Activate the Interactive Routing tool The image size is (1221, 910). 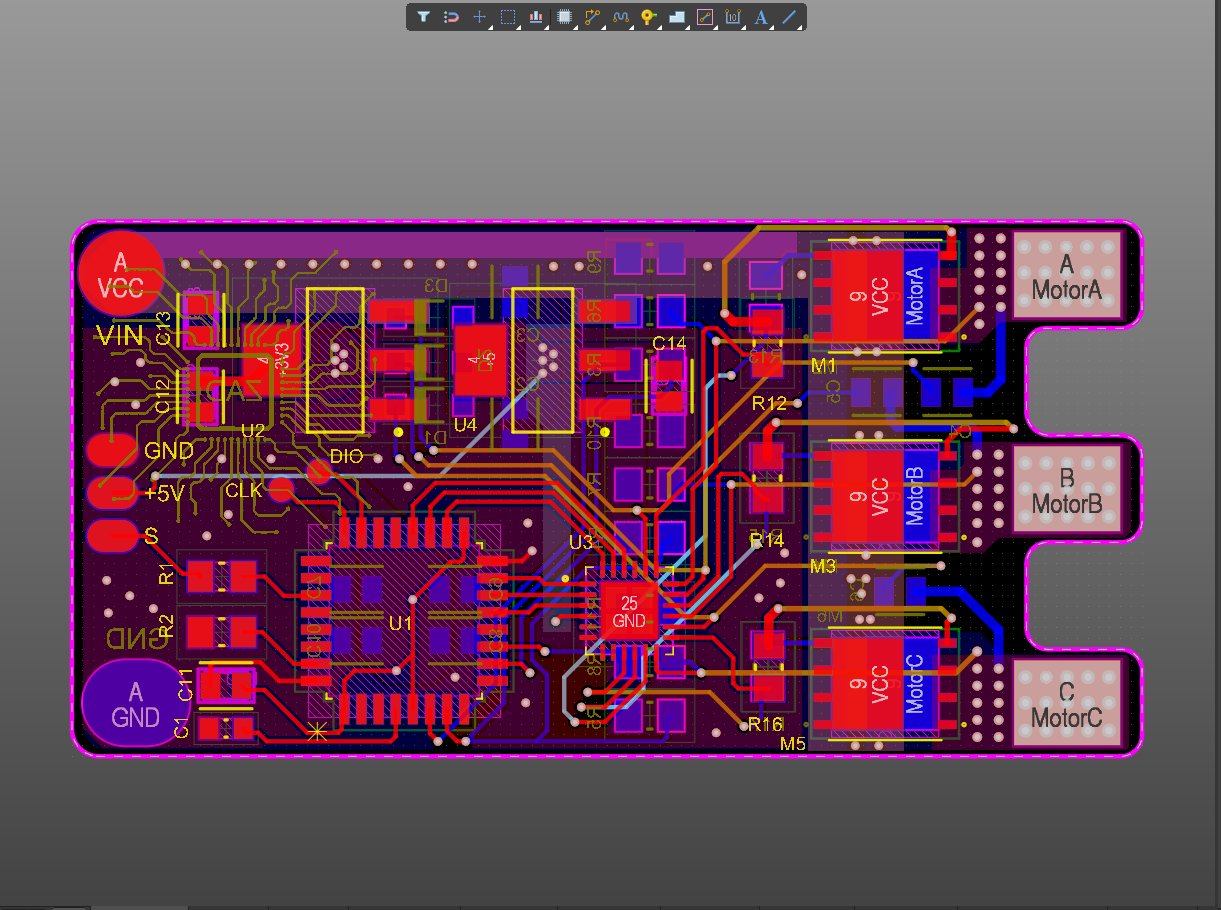tap(592, 17)
